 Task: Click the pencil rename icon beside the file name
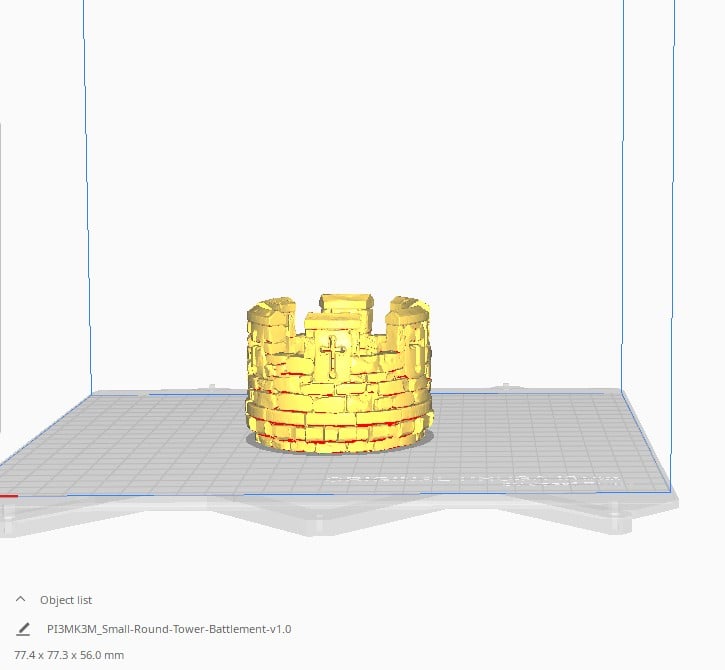(23, 630)
